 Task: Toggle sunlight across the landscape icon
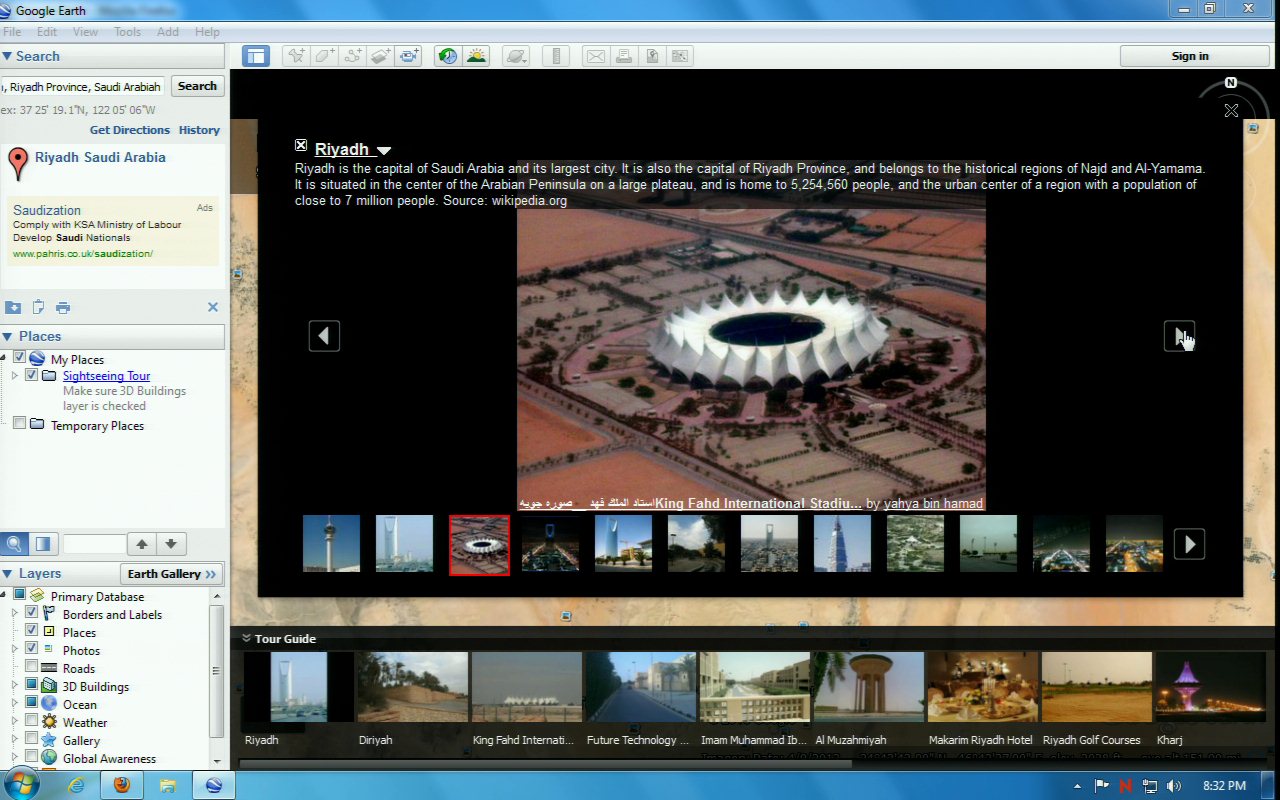(476, 57)
